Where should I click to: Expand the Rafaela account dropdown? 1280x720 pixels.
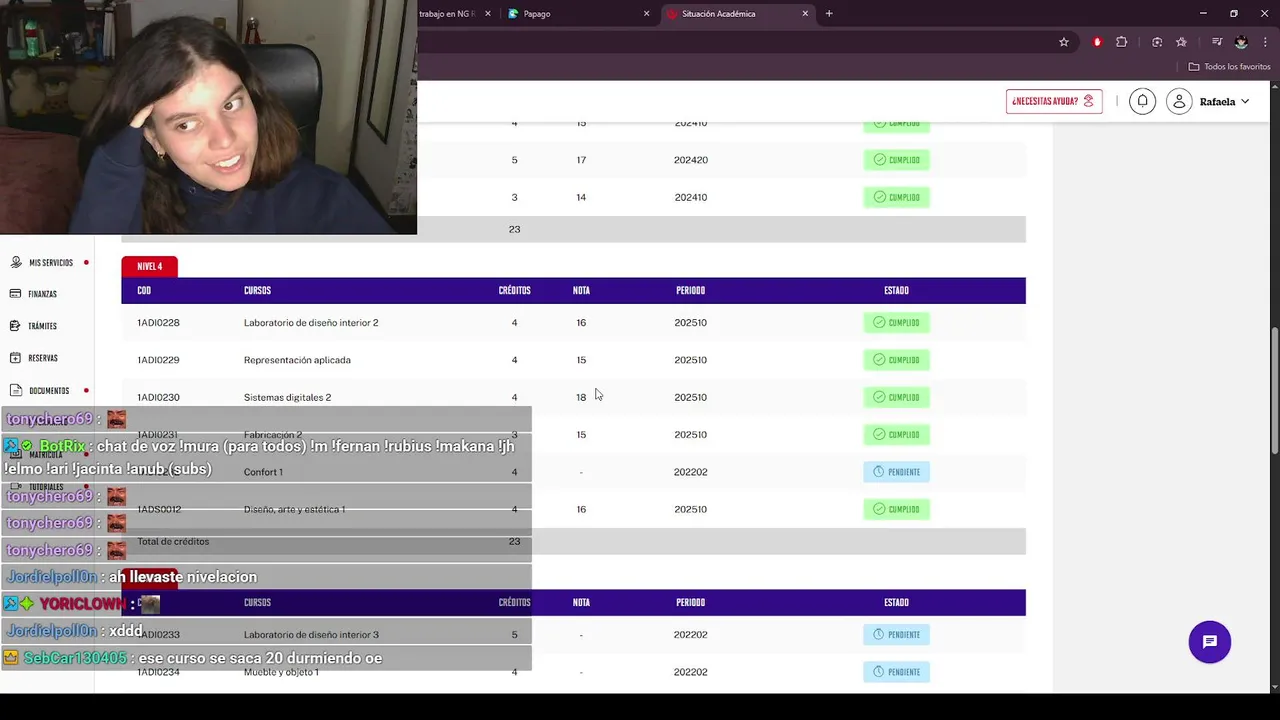pyautogui.click(x=1245, y=102)
